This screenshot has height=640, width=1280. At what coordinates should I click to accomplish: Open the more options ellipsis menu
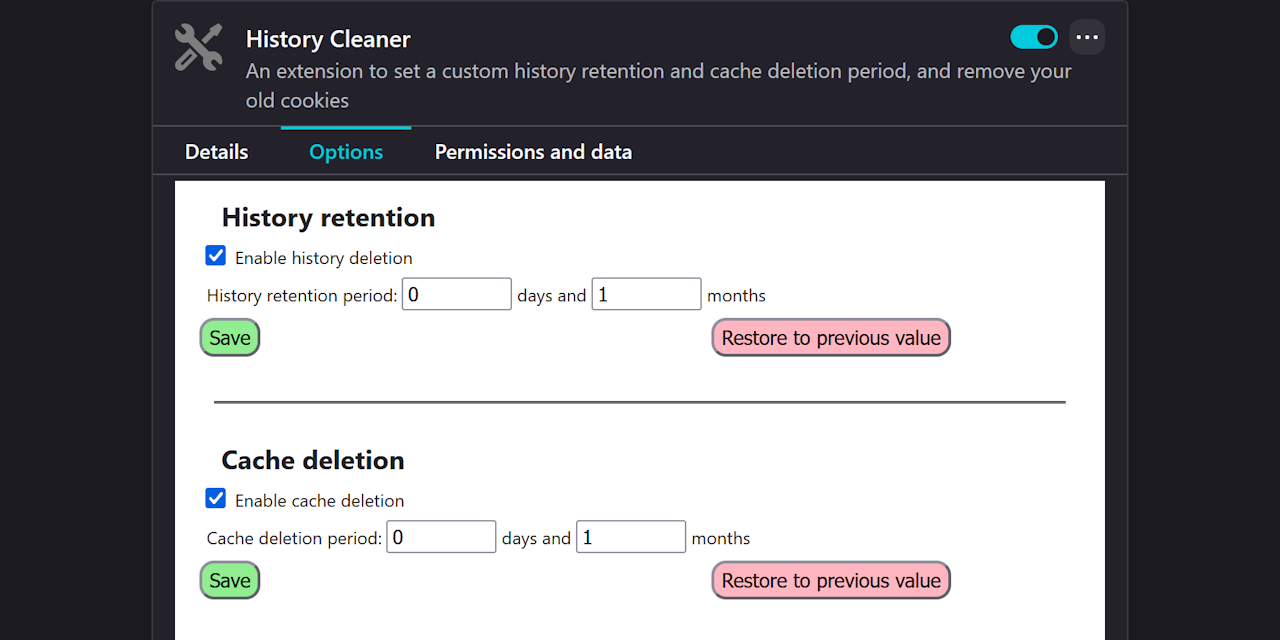coord(1087,37)
